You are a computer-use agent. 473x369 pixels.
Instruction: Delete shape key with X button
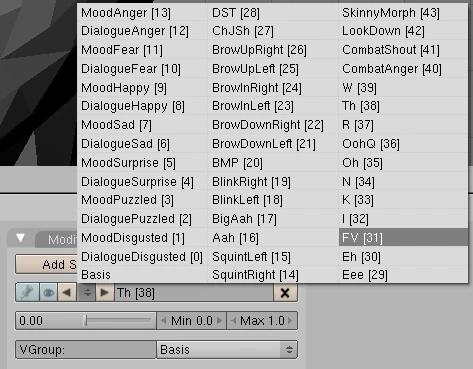click(x=285, y=293)
